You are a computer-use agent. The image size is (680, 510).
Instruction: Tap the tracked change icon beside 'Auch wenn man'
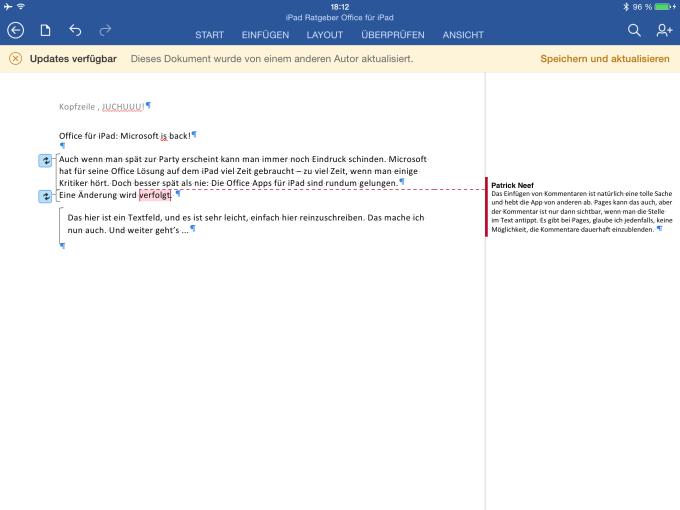point(45,160)
